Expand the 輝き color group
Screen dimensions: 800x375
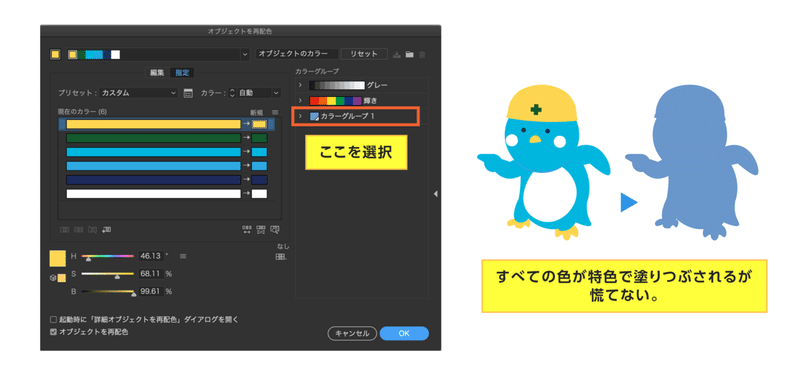[x=300, y=101]
